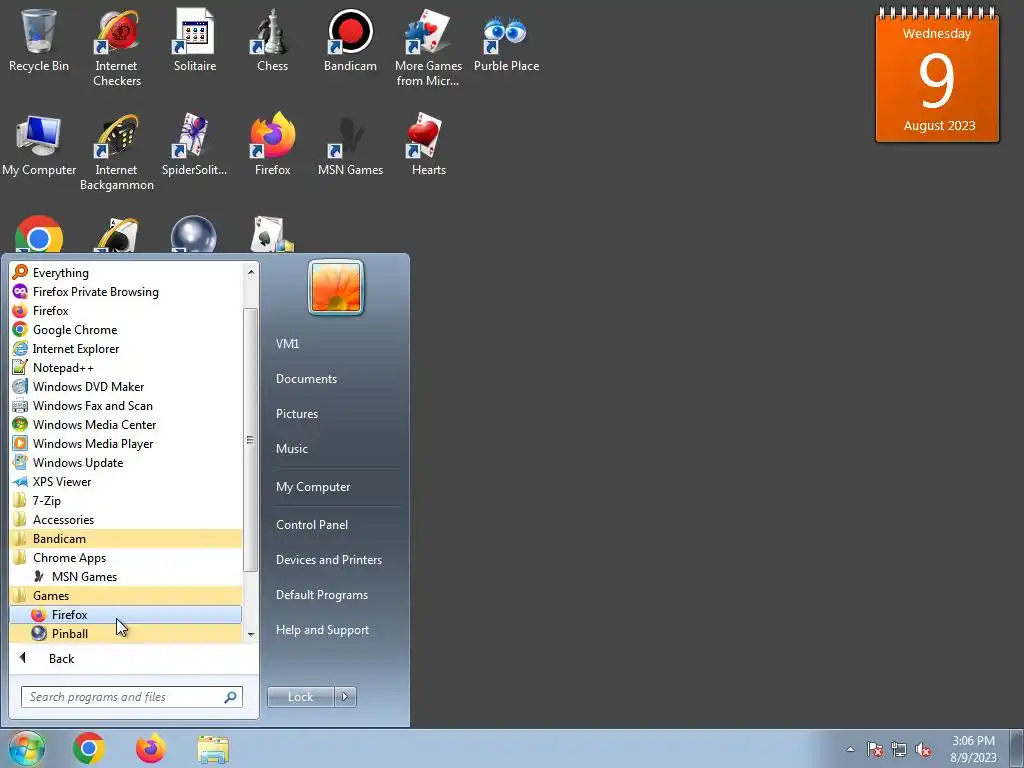The width and height of the screenshot is (1024, 768).
Task: Click the muted volume tray icon
Action: [923, 749]
